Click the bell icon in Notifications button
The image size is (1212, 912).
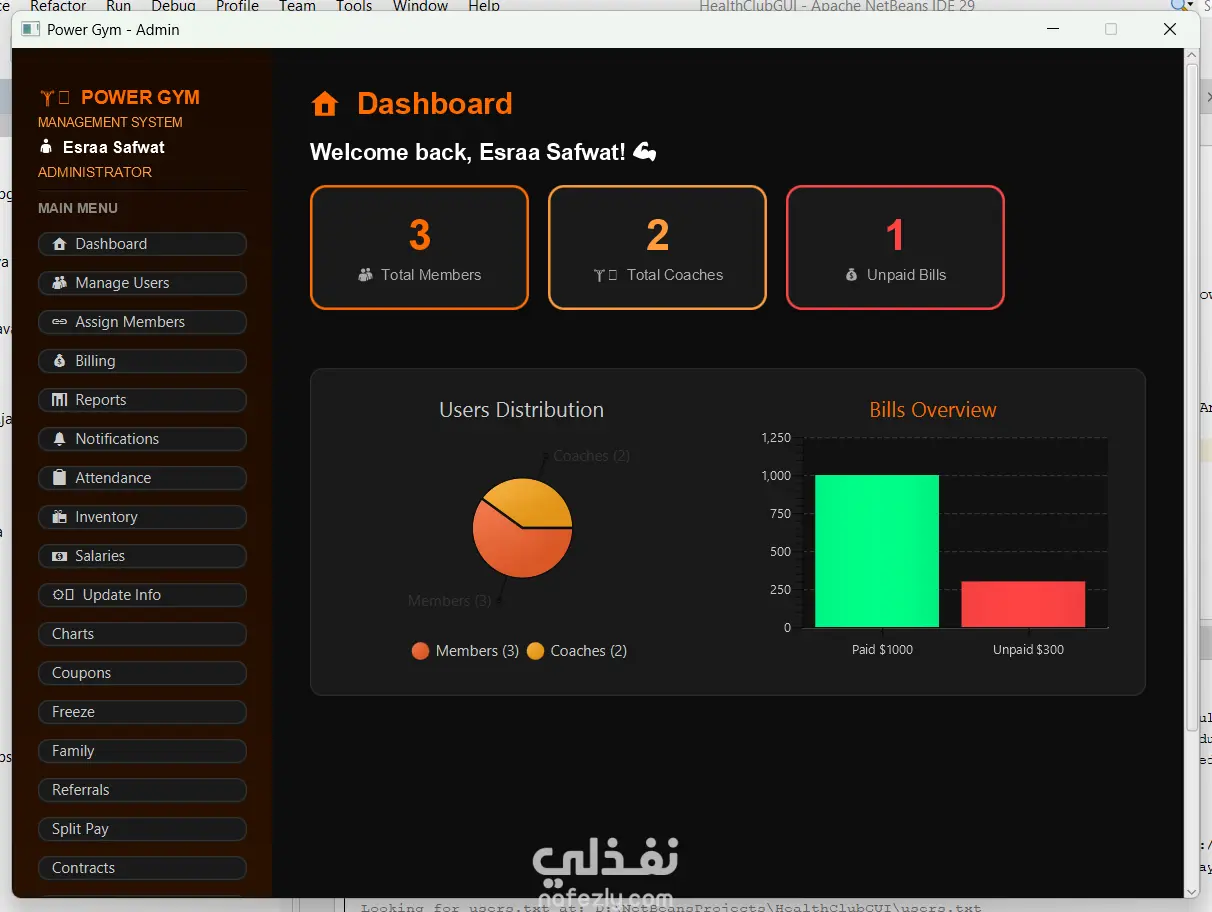pos(59,439)
